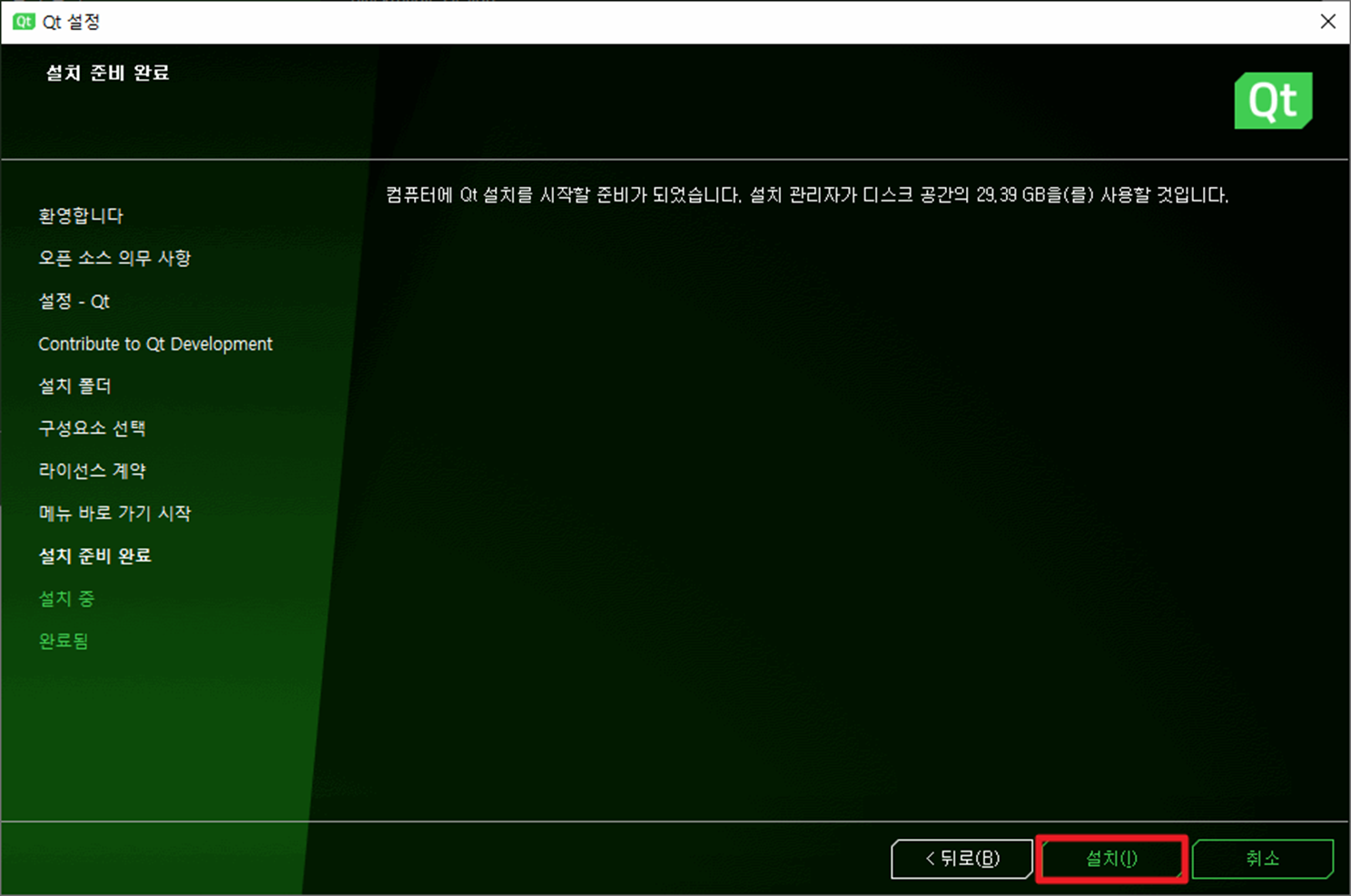
Task: Go back with the 뒤로(B) button
Action: 962,859
